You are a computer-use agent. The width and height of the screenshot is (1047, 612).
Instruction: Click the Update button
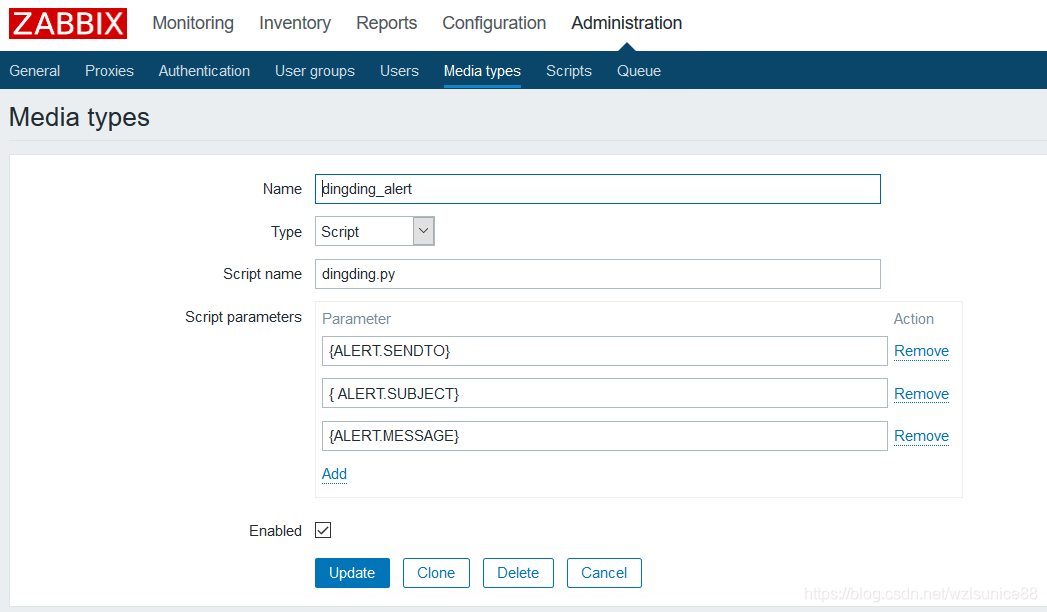click(352, 573)
